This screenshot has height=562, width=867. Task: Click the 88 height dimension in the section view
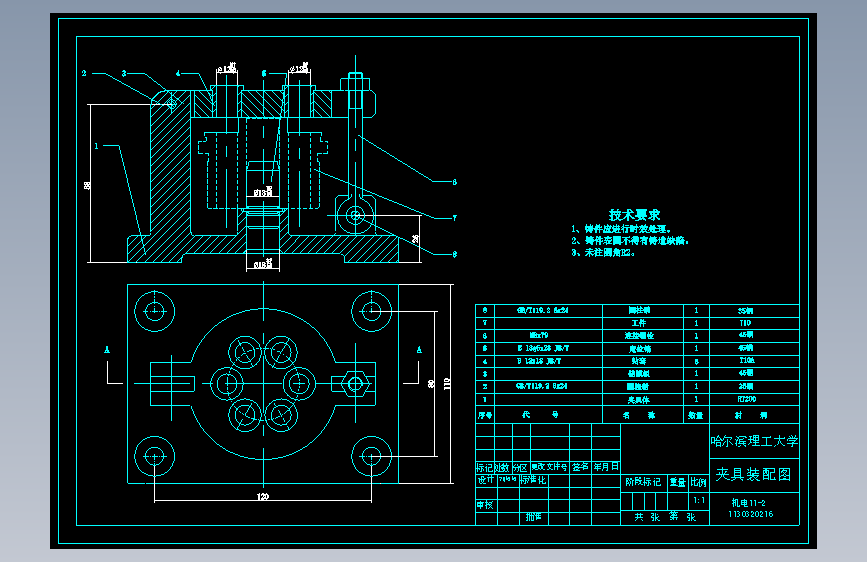pos(87,185)
